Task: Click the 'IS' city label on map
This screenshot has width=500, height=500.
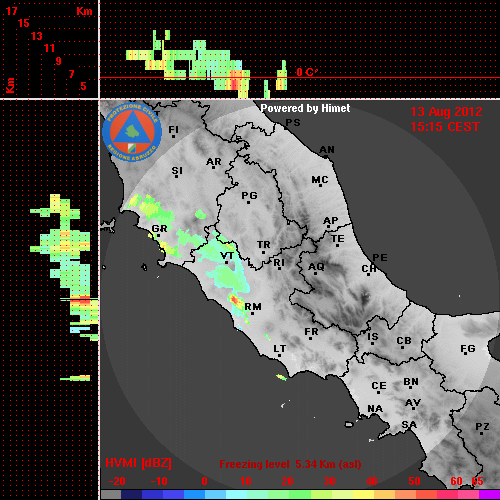Action: click(x=373, y=337)
